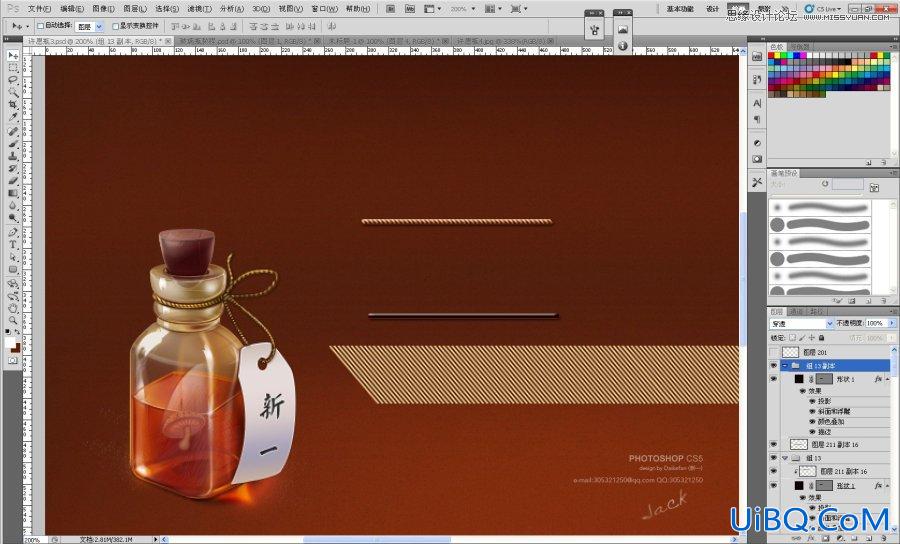
Task: Open the Move tool preset picker arrow
Action: click(x=27, y=26)
